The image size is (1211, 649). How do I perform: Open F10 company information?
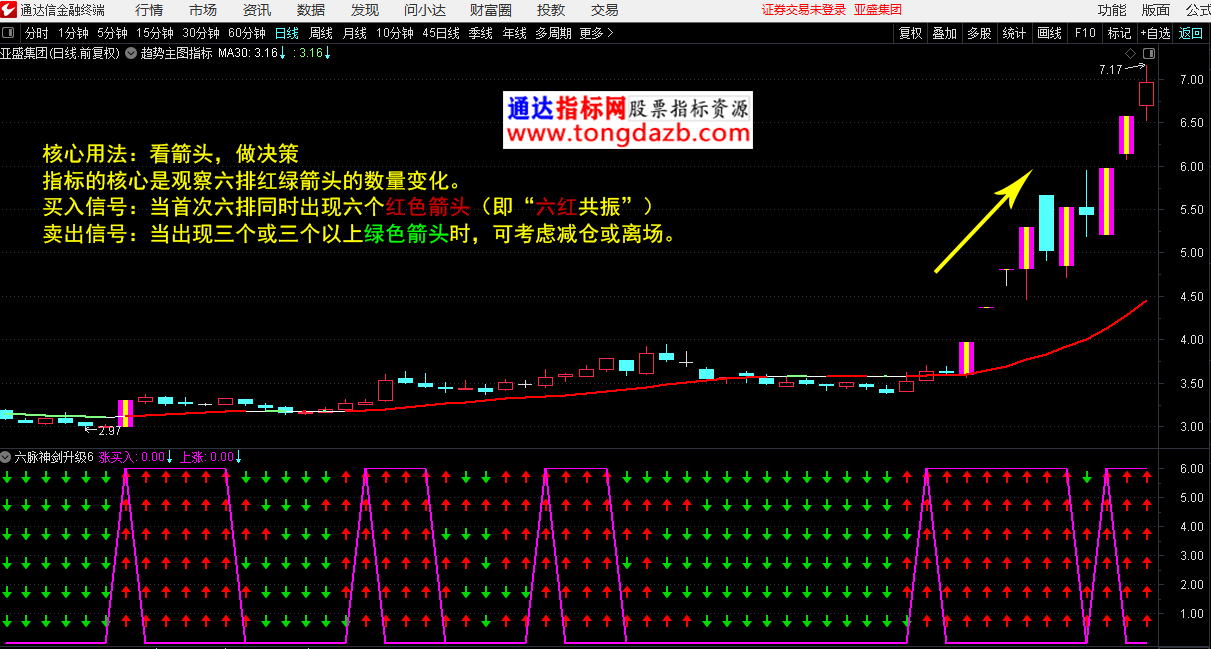pyautogui.click(x=1085, y=33)
